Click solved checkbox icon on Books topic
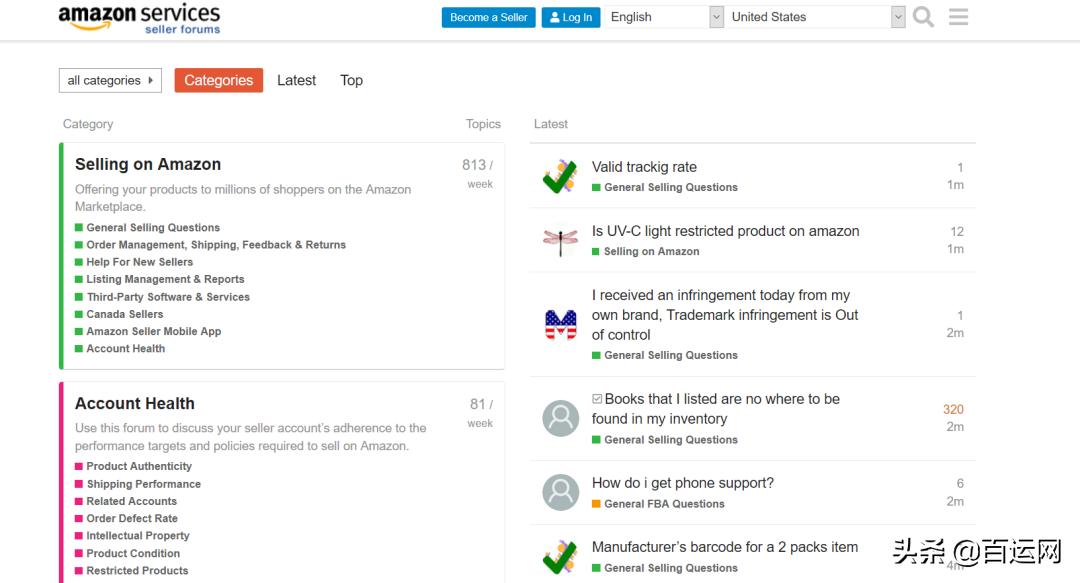The image size is (1080, 583). click(597, 399)
